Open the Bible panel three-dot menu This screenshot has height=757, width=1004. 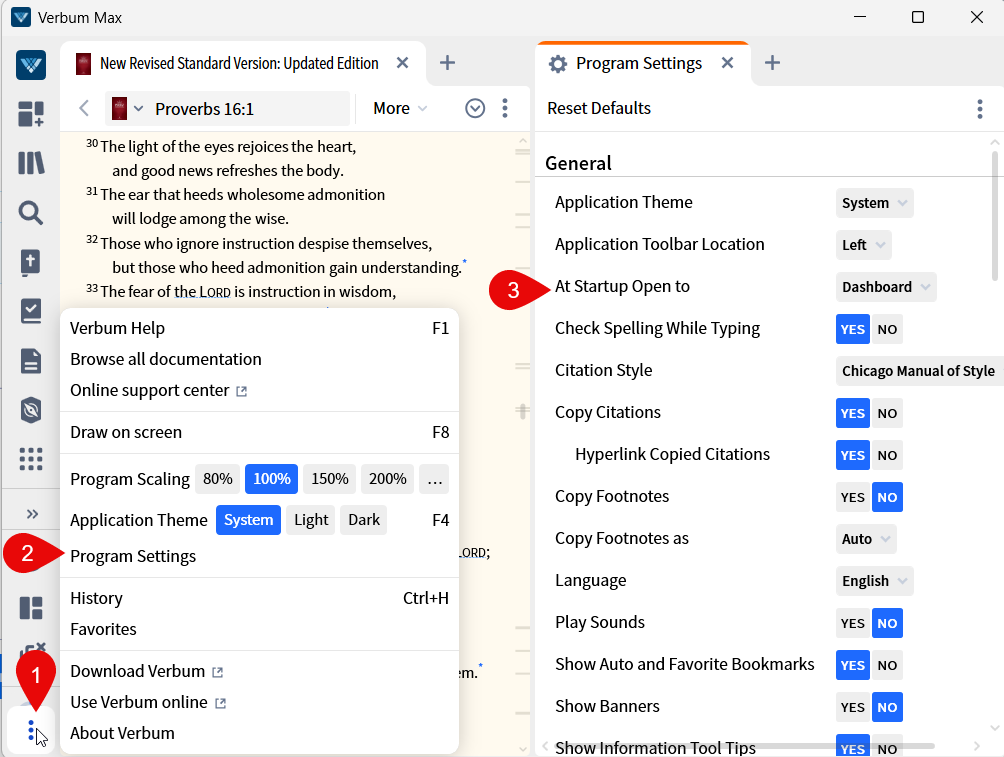pyautogui.click(x=505, y=108)
